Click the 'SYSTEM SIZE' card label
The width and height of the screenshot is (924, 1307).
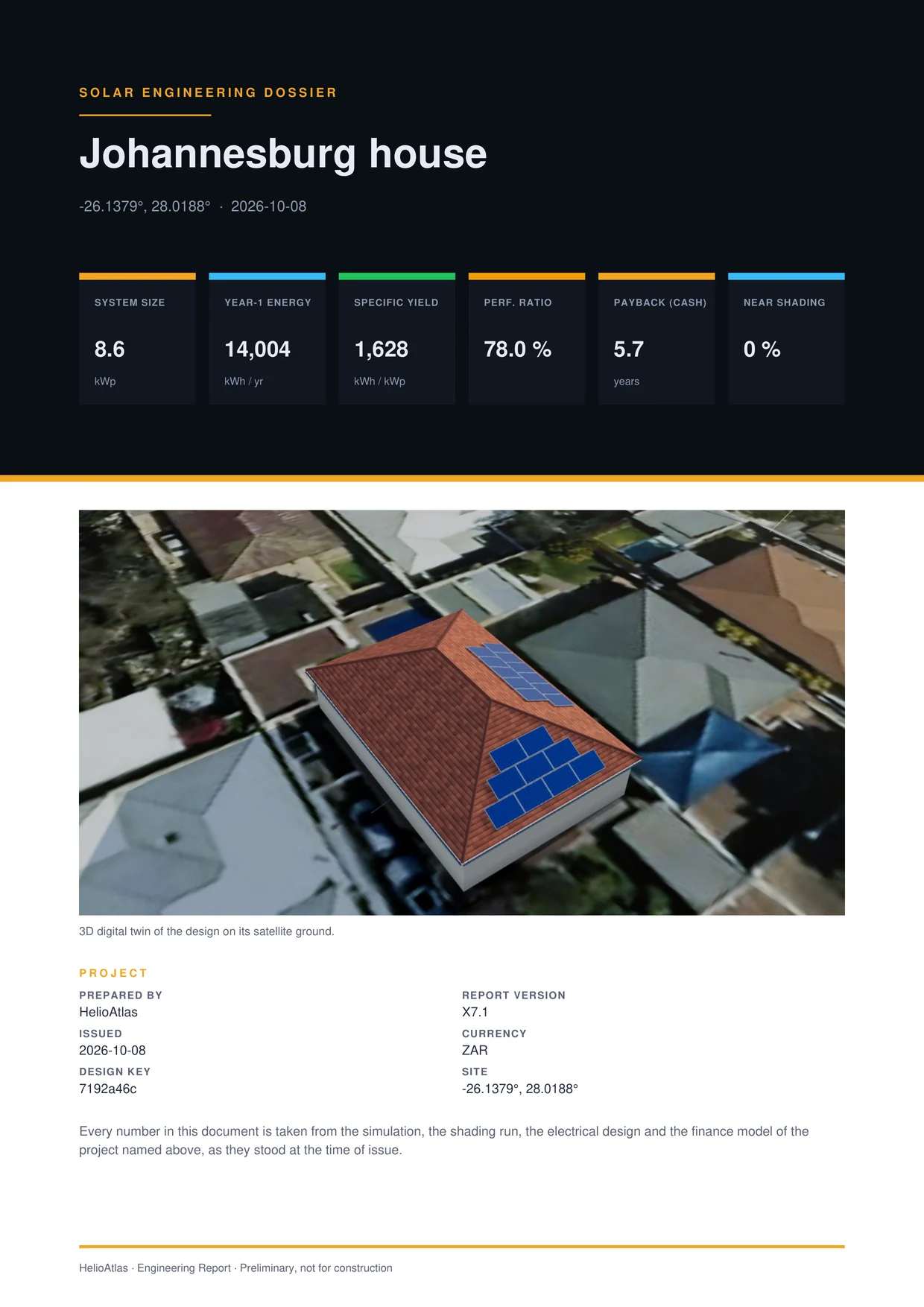[x=130, y=303]
